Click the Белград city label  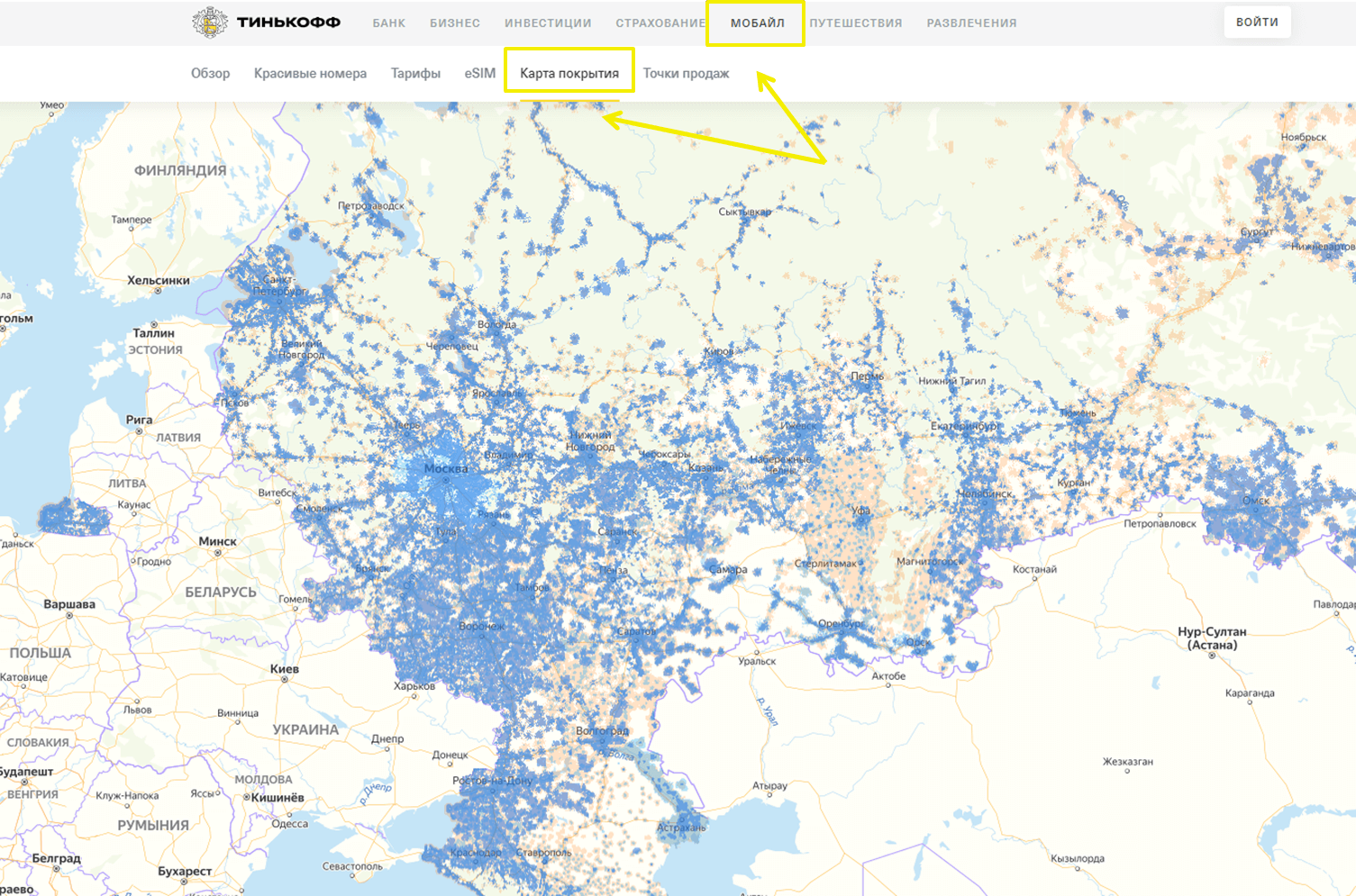pos(56,858)
